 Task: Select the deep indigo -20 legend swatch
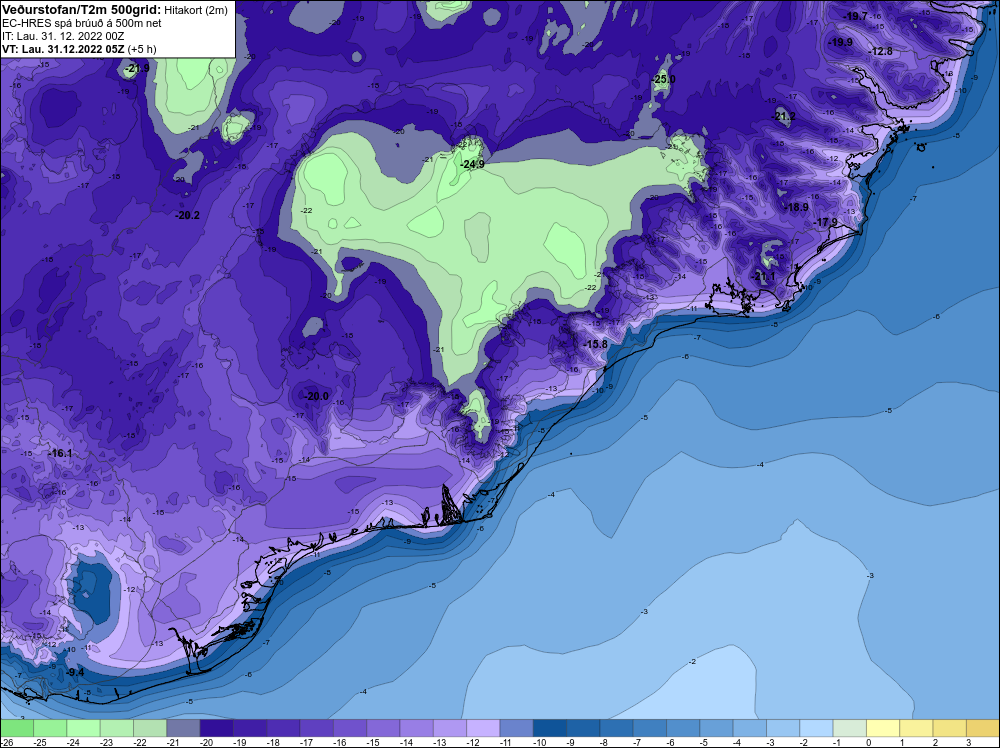[216, 728]
